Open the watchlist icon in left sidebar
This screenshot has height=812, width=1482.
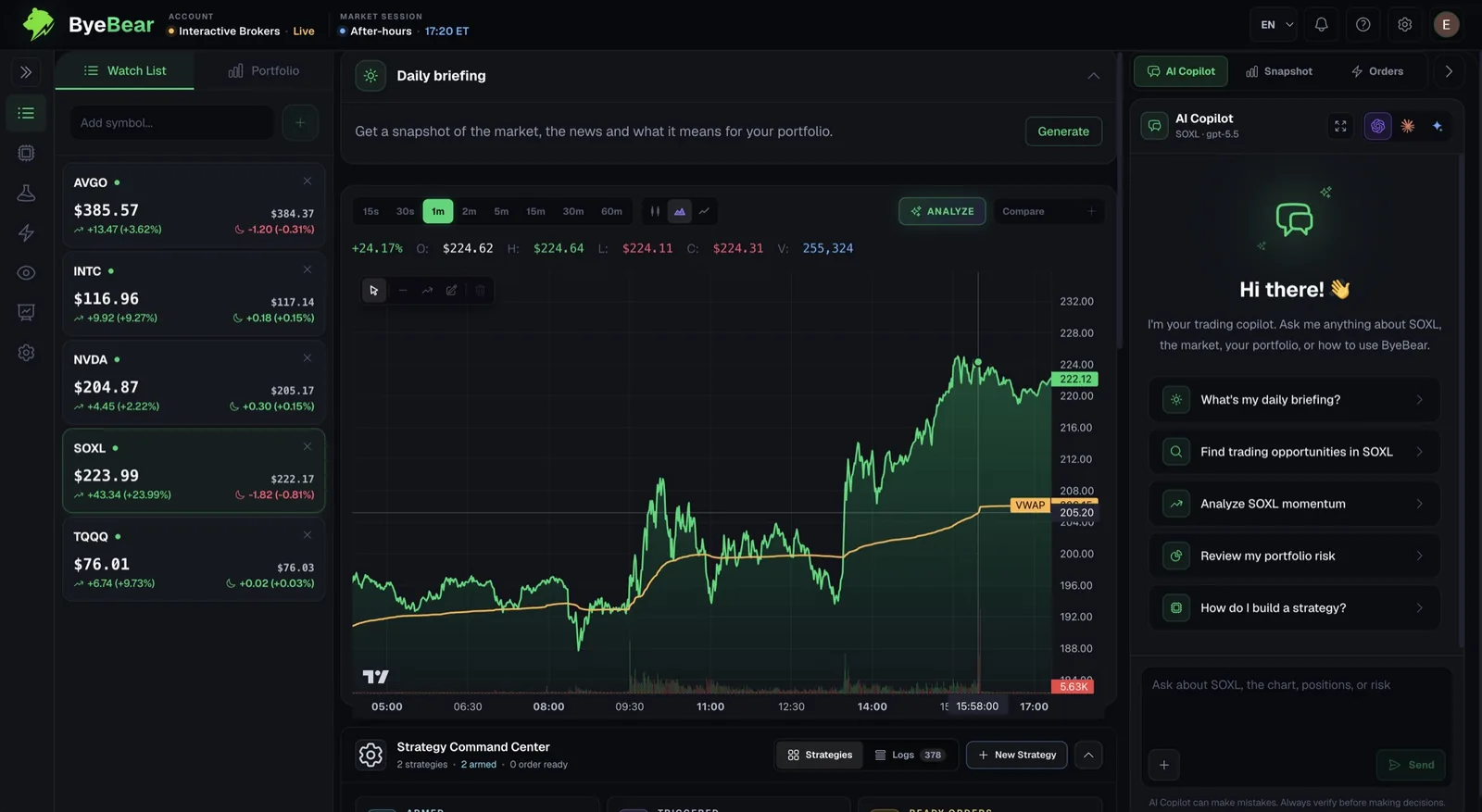26,113
